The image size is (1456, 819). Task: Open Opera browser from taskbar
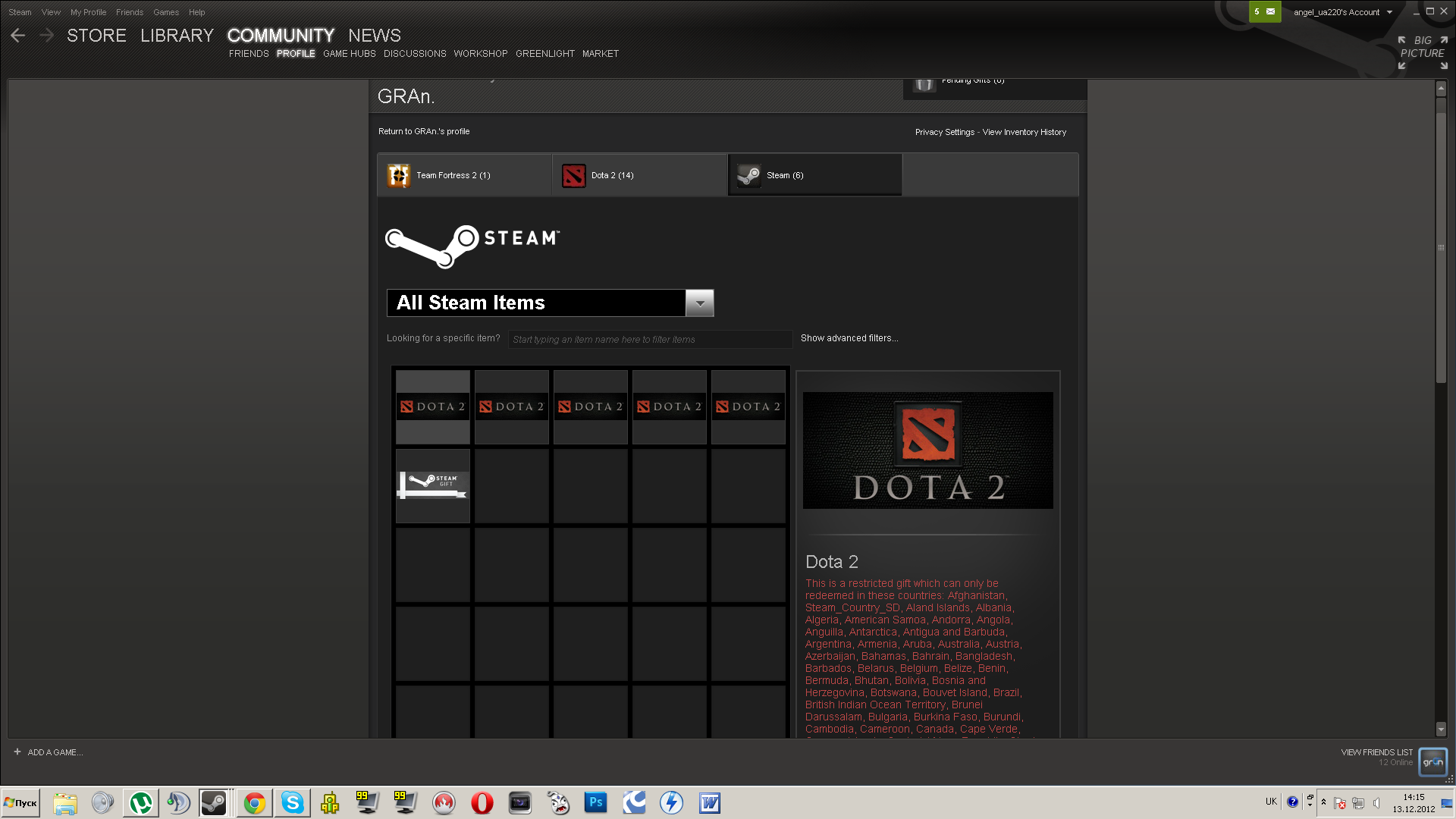(482, 802)
